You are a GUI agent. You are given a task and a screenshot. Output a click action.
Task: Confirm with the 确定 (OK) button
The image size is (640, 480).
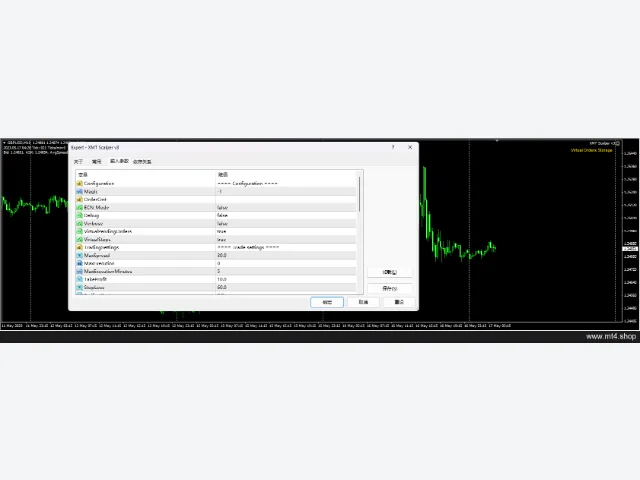coord(327,302)
